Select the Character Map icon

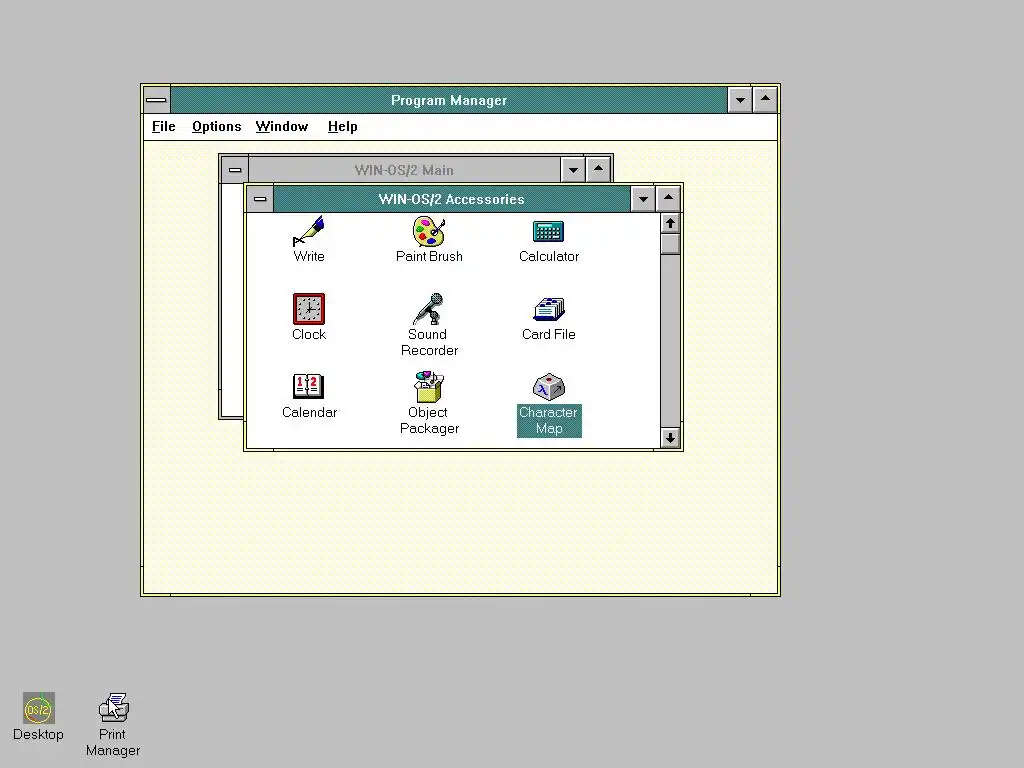point(549,387)
